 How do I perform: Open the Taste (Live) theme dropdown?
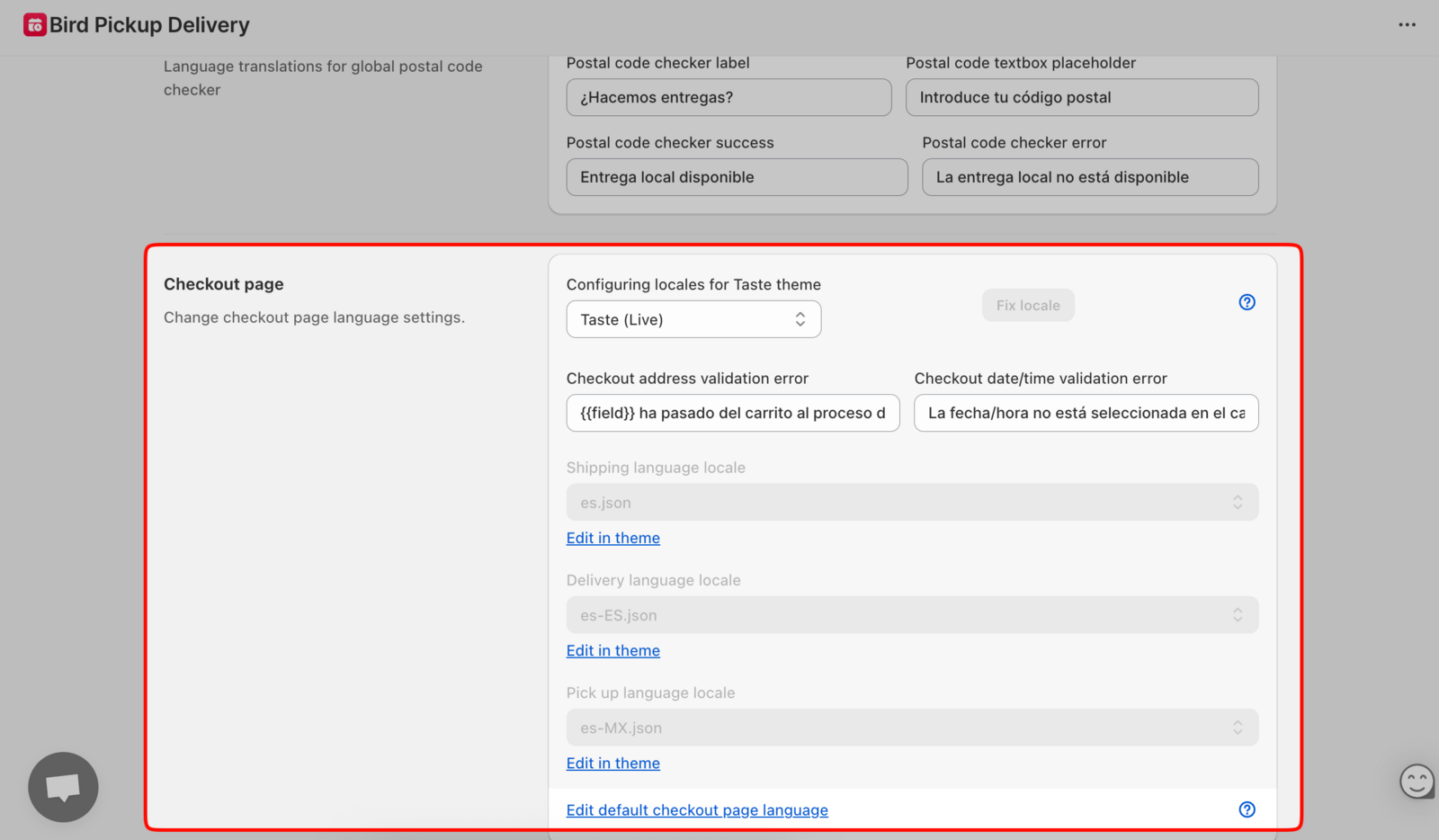693,319
